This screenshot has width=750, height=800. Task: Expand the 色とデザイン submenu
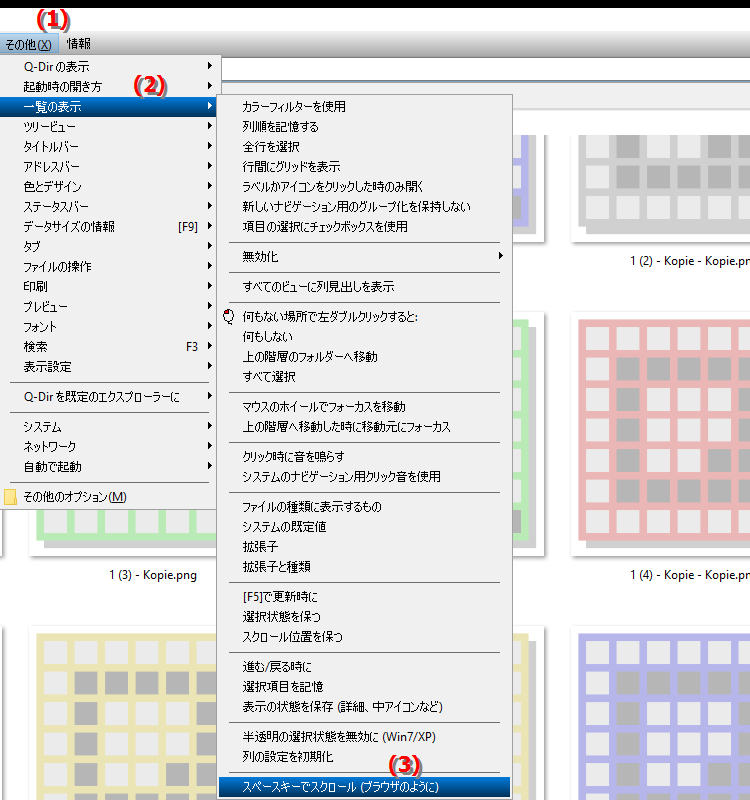(110, 186)
